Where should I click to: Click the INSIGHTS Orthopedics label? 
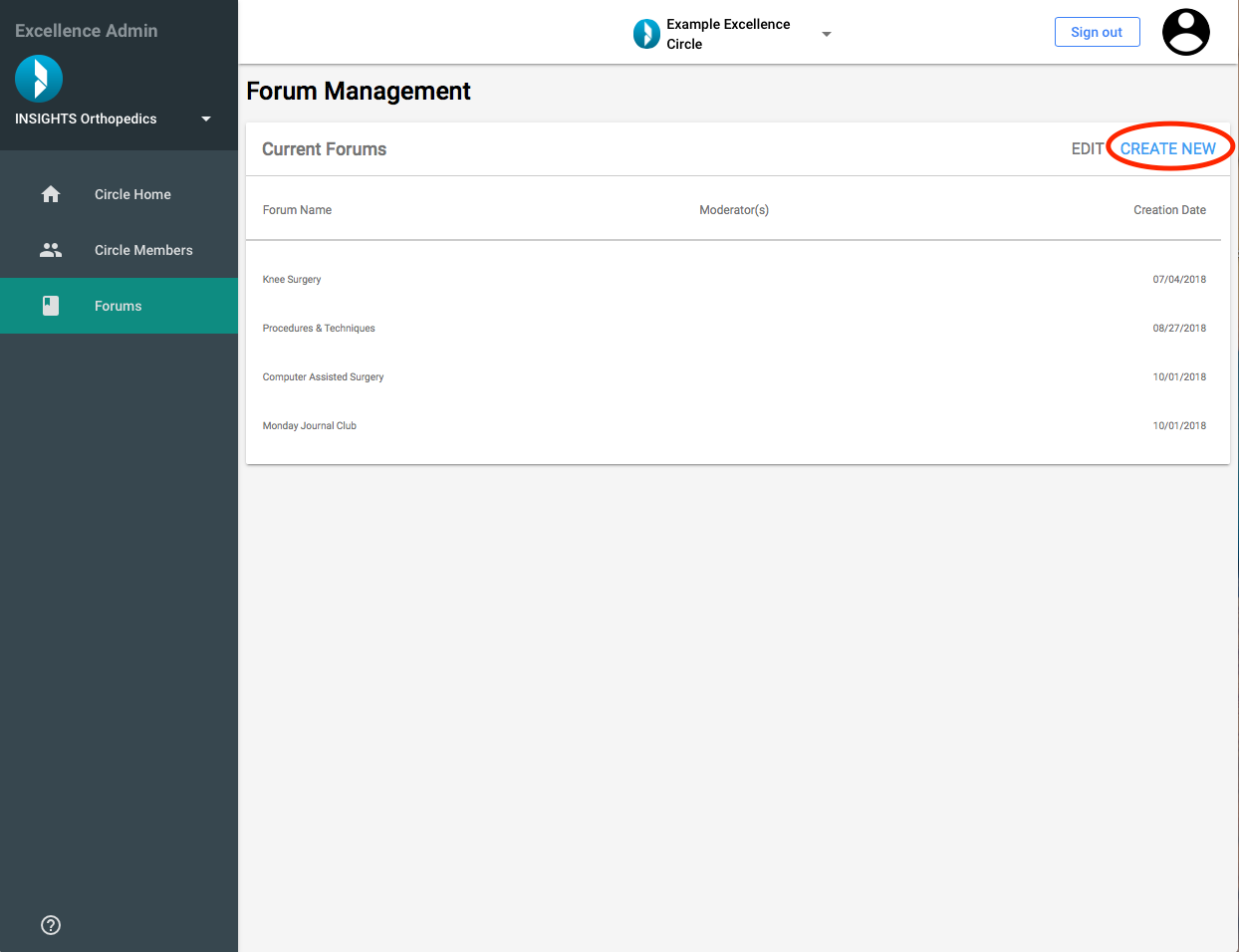86,119
